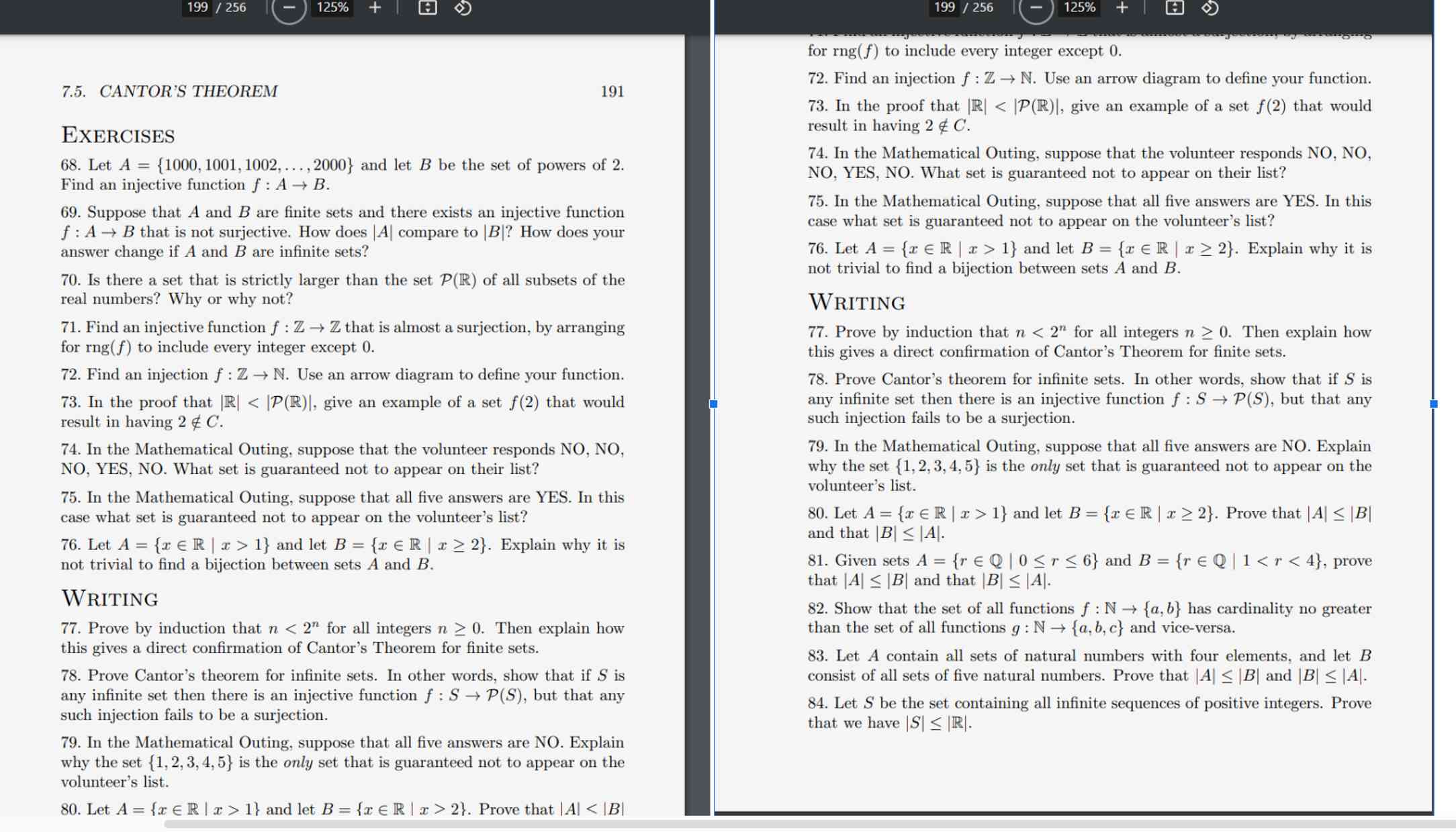Click exercise 83 text in right page
Viewport: 1456px width, 832px height.
(x=1090, y=665)
